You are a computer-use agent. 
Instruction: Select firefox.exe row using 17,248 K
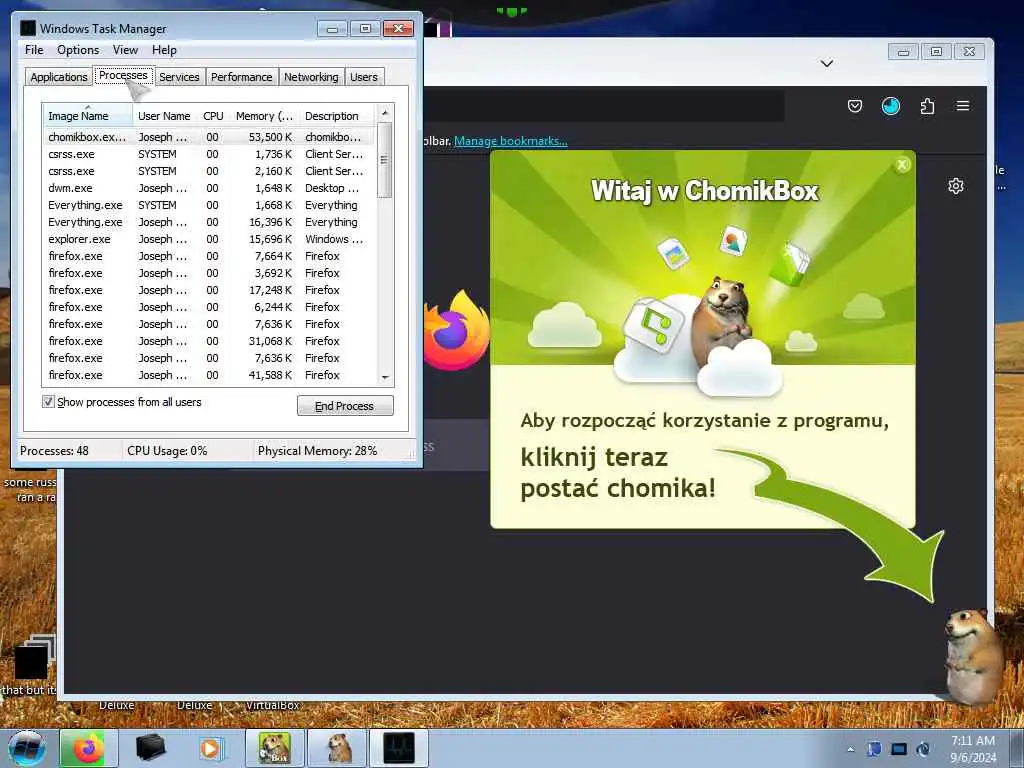pyautogui.click(x=210, y=290)
